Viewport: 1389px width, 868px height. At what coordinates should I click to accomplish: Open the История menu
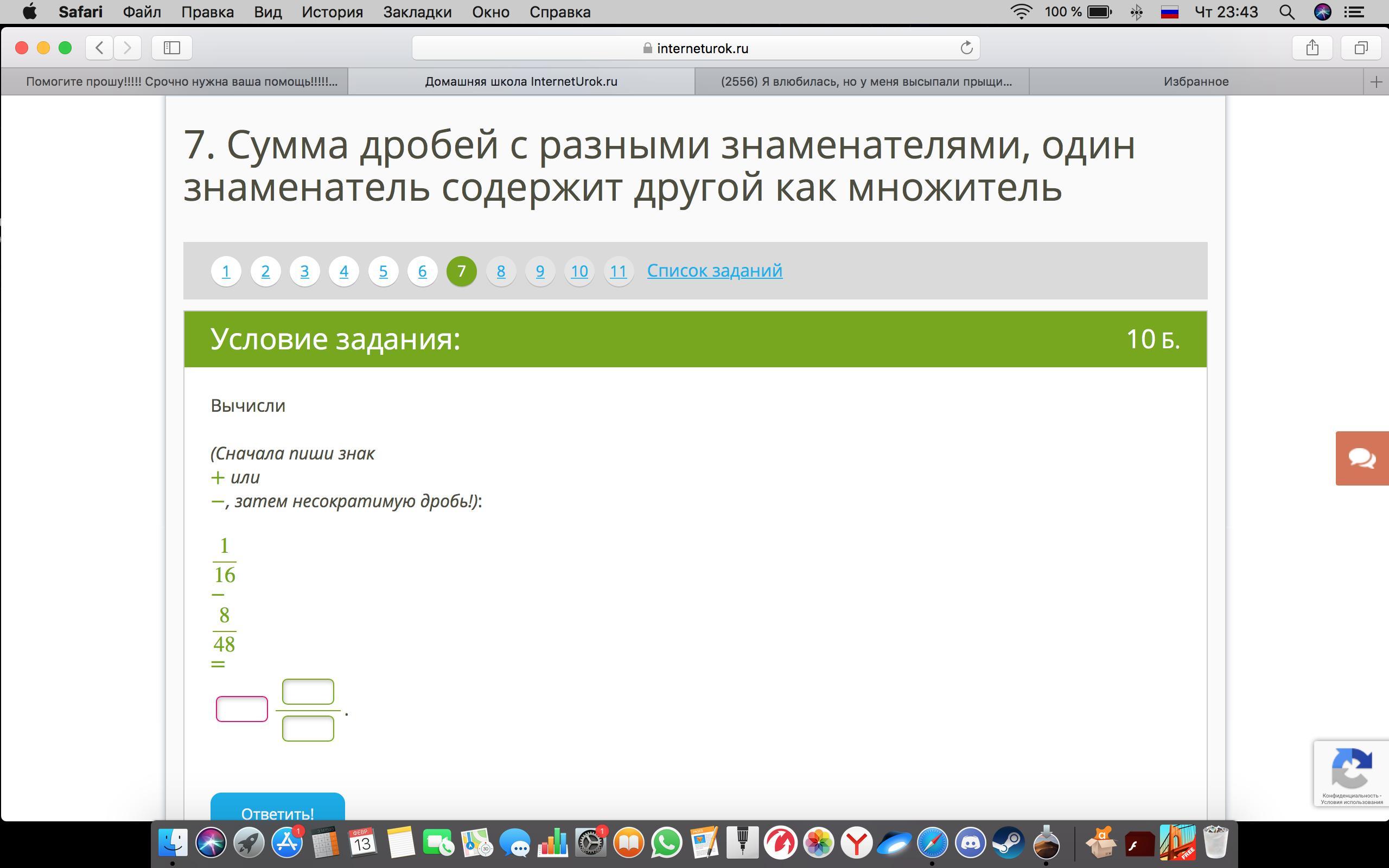coord(332,11)
